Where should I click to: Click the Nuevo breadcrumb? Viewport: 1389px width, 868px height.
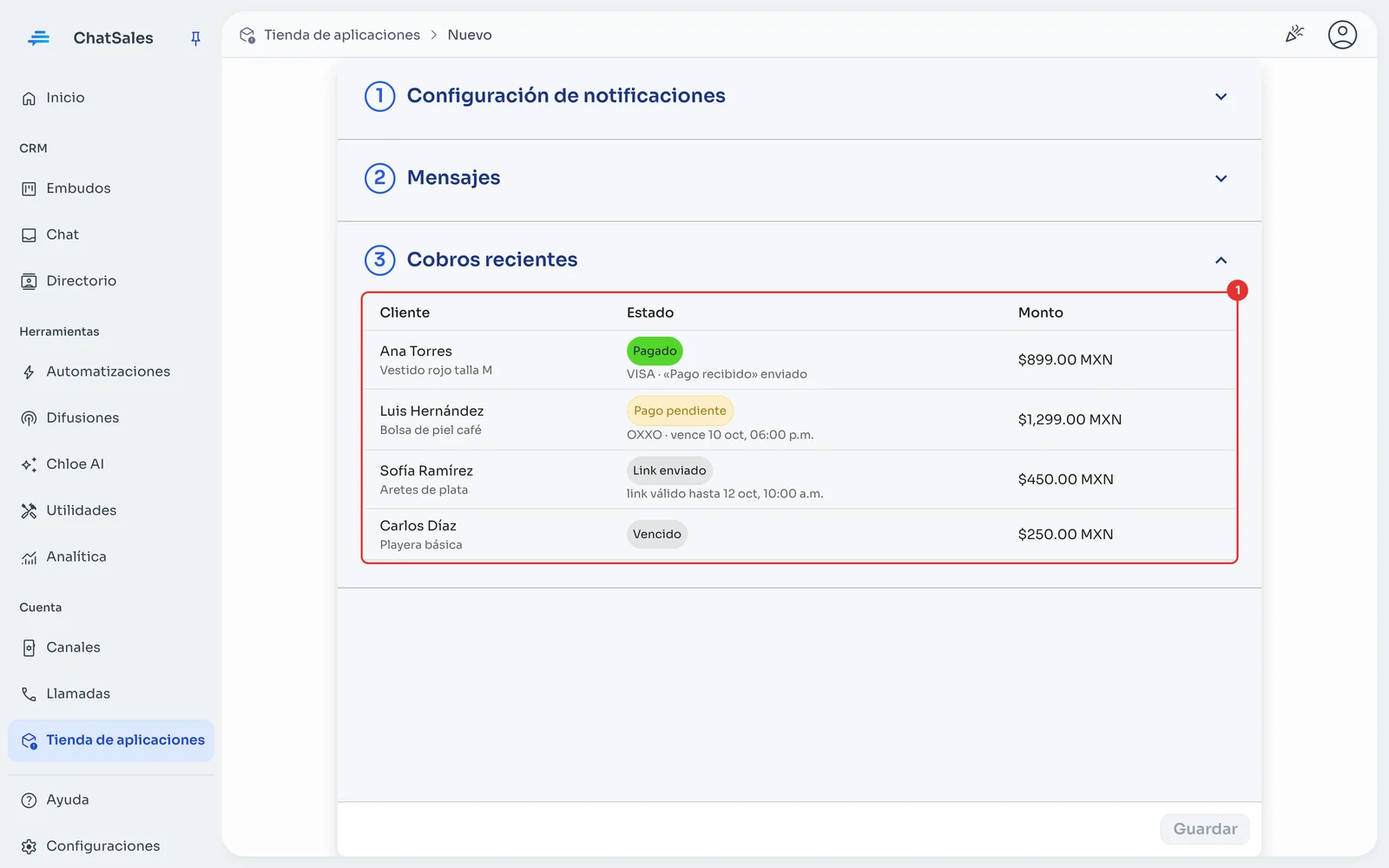[470, 35]
